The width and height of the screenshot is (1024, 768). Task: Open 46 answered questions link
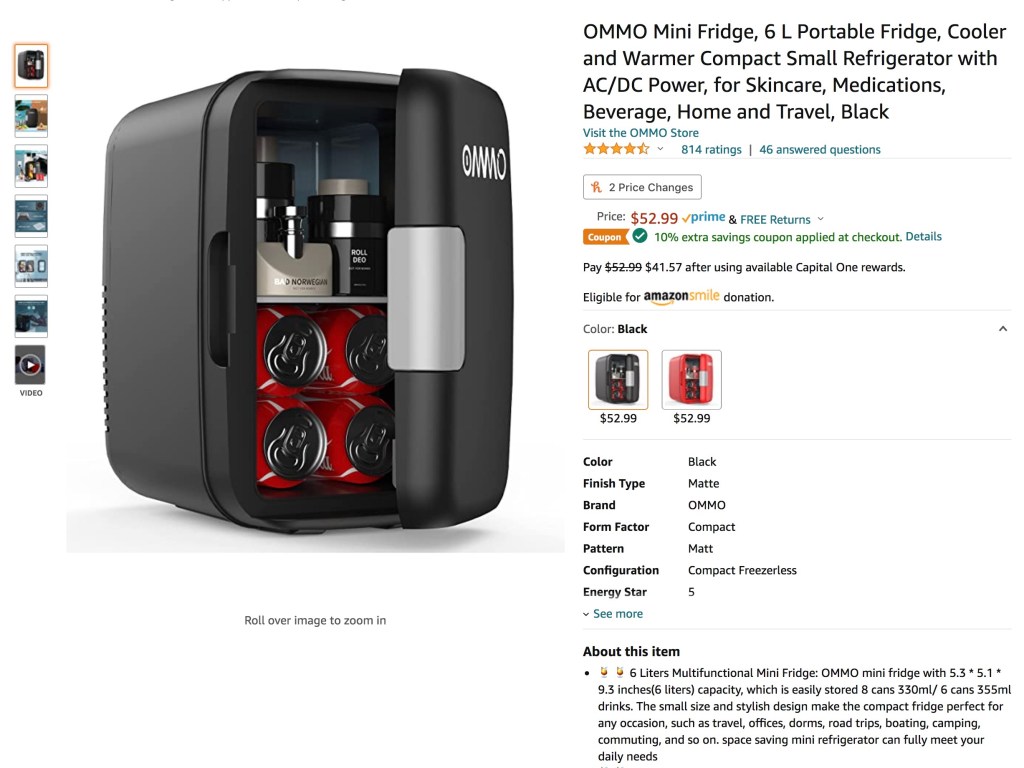click(x=820, y=150)
